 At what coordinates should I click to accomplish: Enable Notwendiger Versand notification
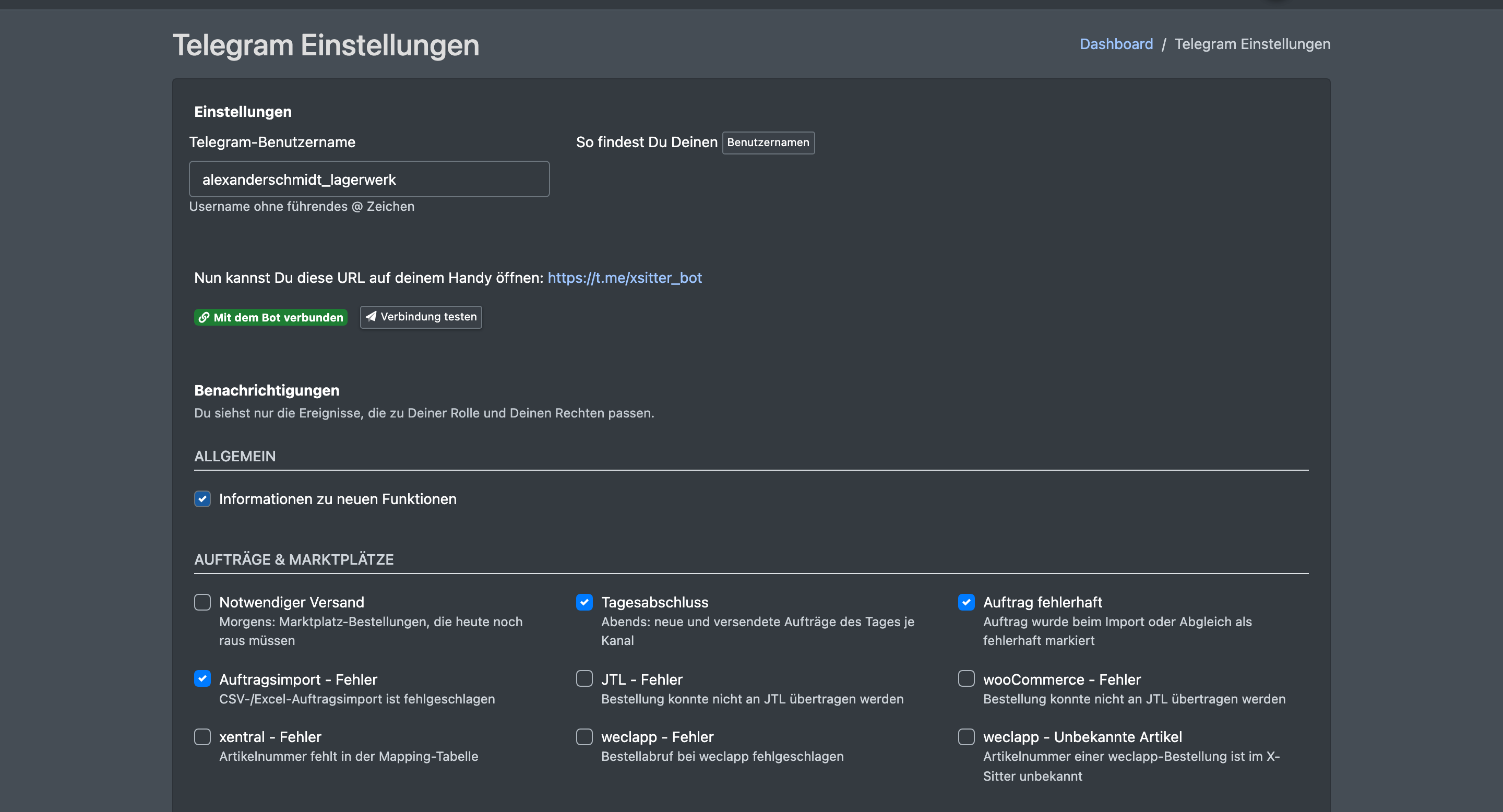[x=202, y=602]
